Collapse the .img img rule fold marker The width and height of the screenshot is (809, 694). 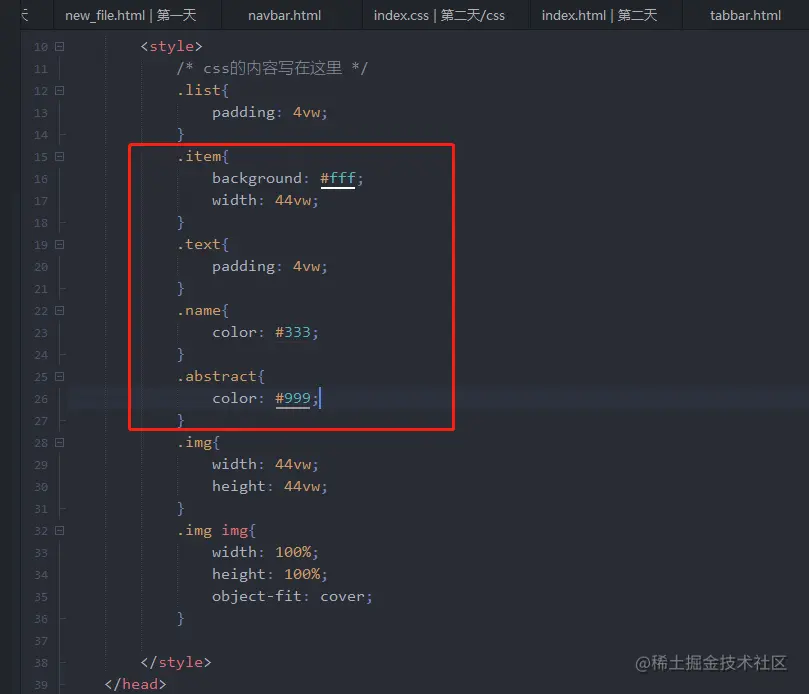point(60,530)
